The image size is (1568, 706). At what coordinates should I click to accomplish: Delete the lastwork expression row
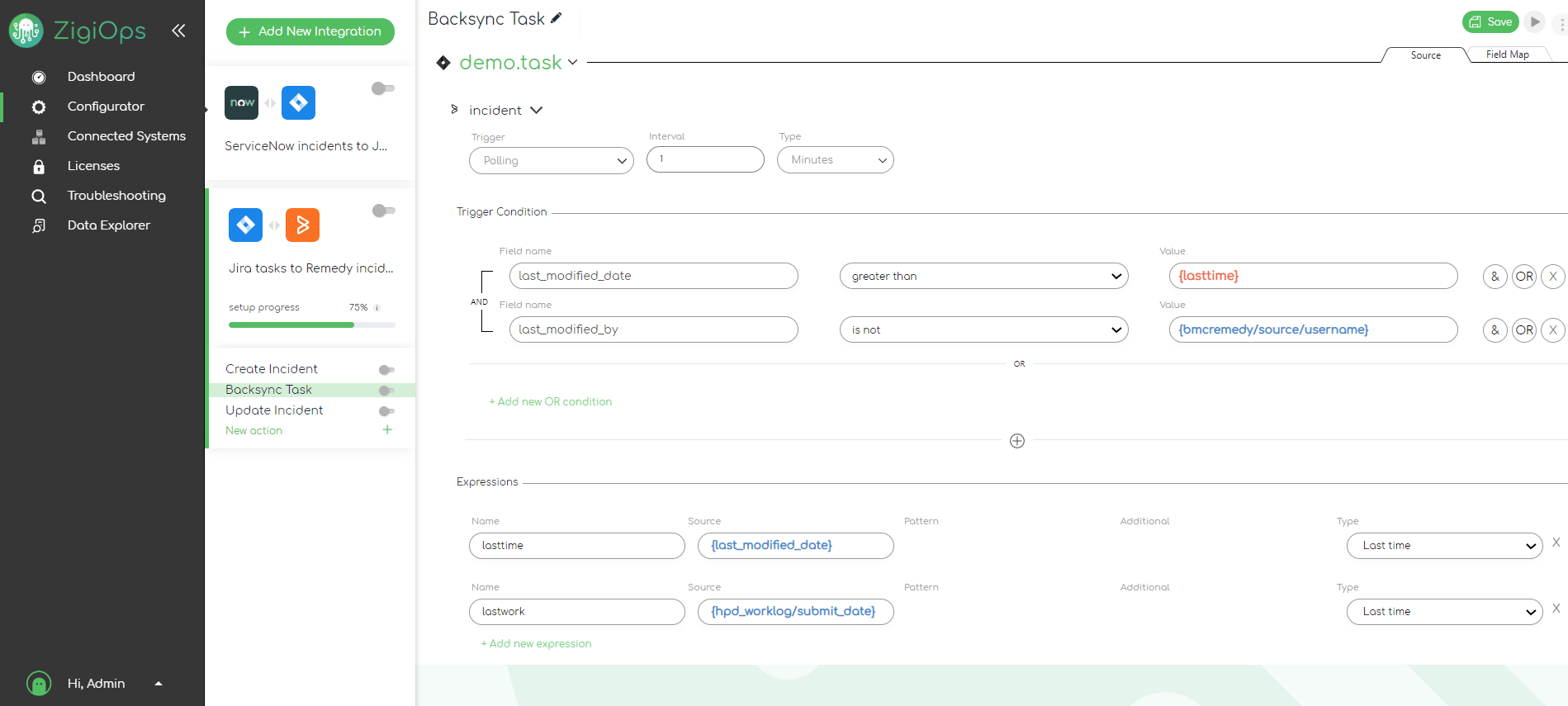[1556, 609]
